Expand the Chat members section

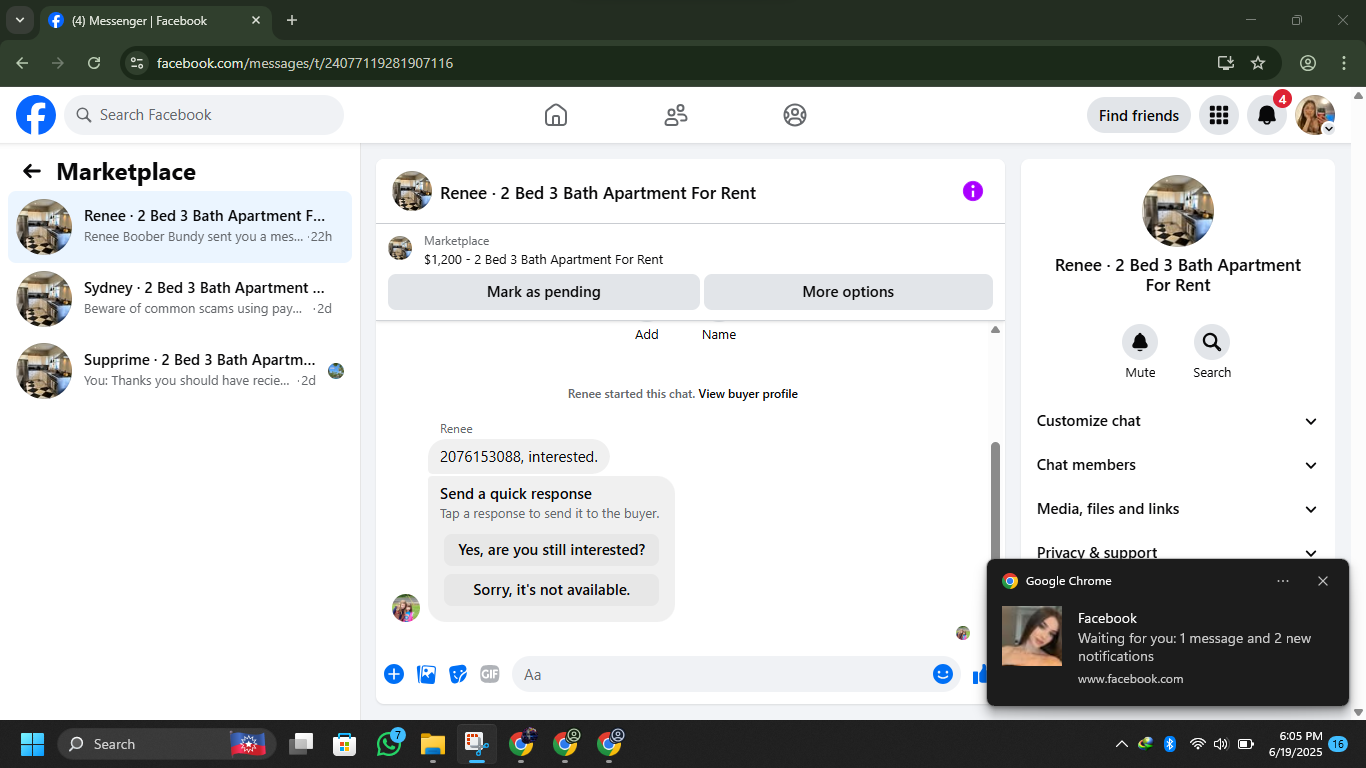[x=1178, y=465]
